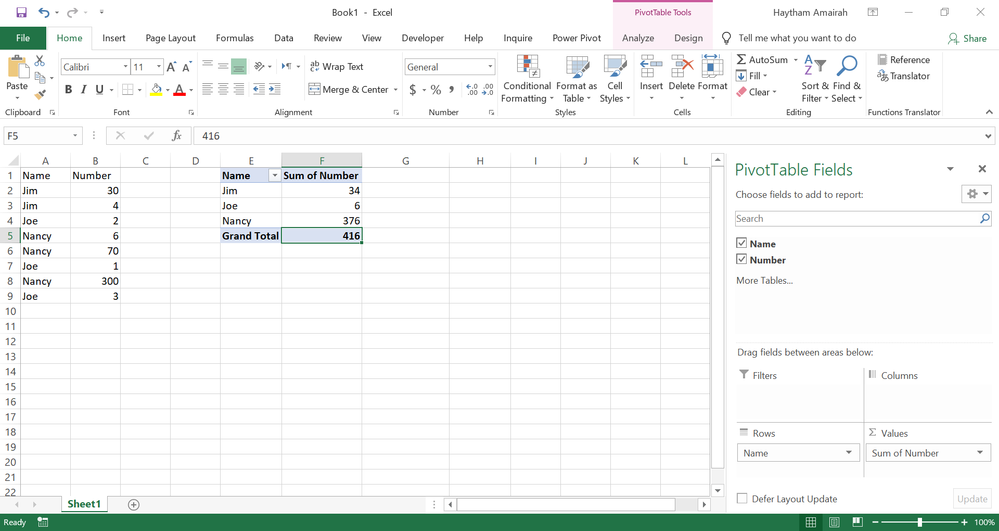Center text horizontally
999x531 pixels.
pos(223,90)
